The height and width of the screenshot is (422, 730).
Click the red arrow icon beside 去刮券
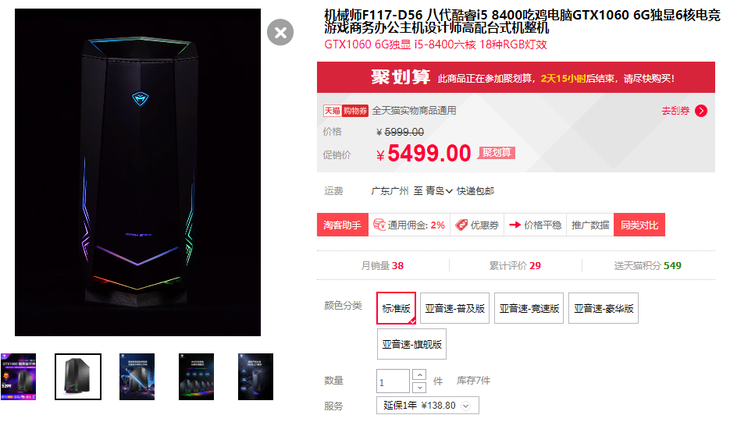tap(701, 111)
